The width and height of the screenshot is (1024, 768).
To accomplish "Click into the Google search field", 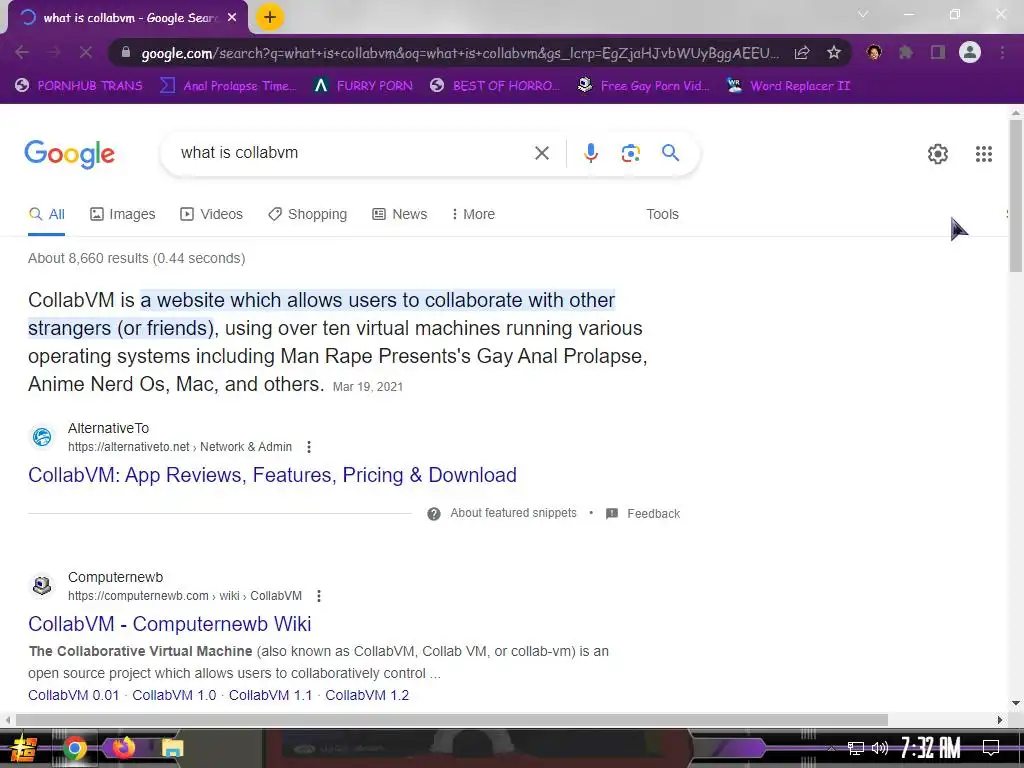I will pos(353,153).
